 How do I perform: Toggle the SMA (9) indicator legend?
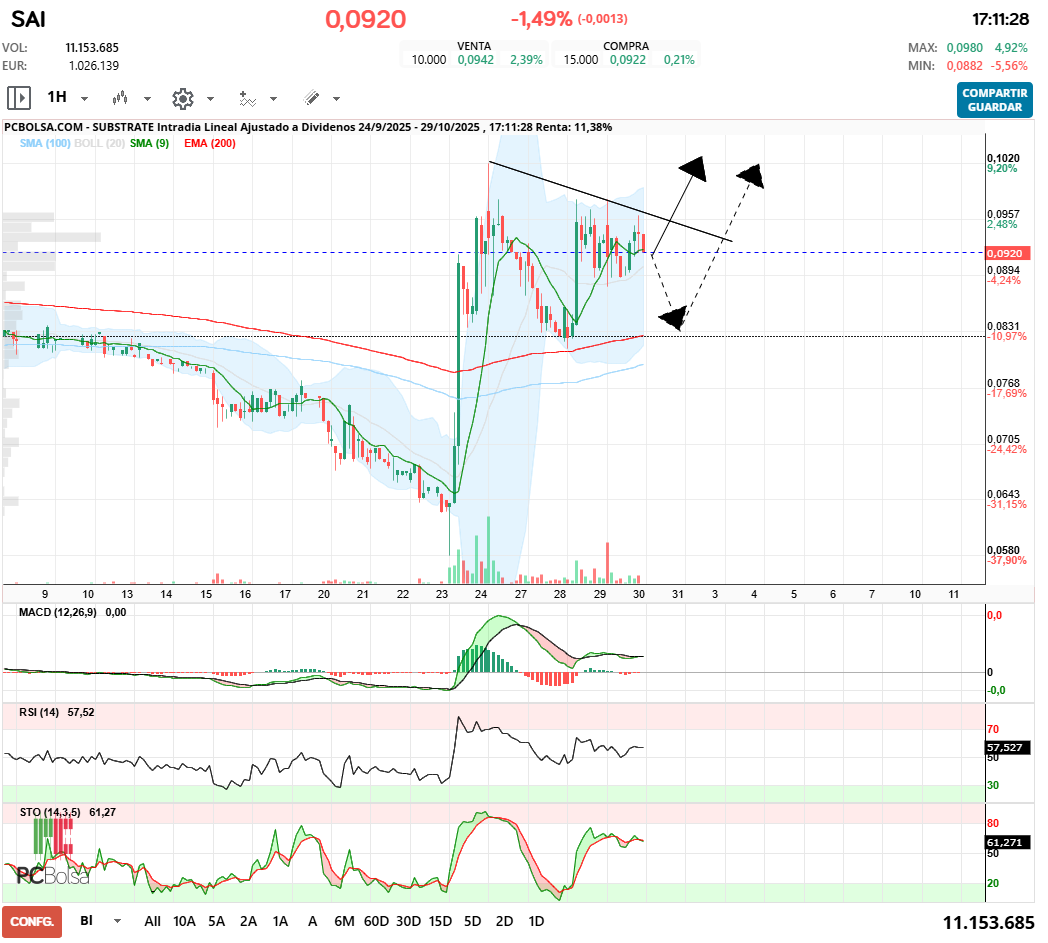[x=150, y=143]
